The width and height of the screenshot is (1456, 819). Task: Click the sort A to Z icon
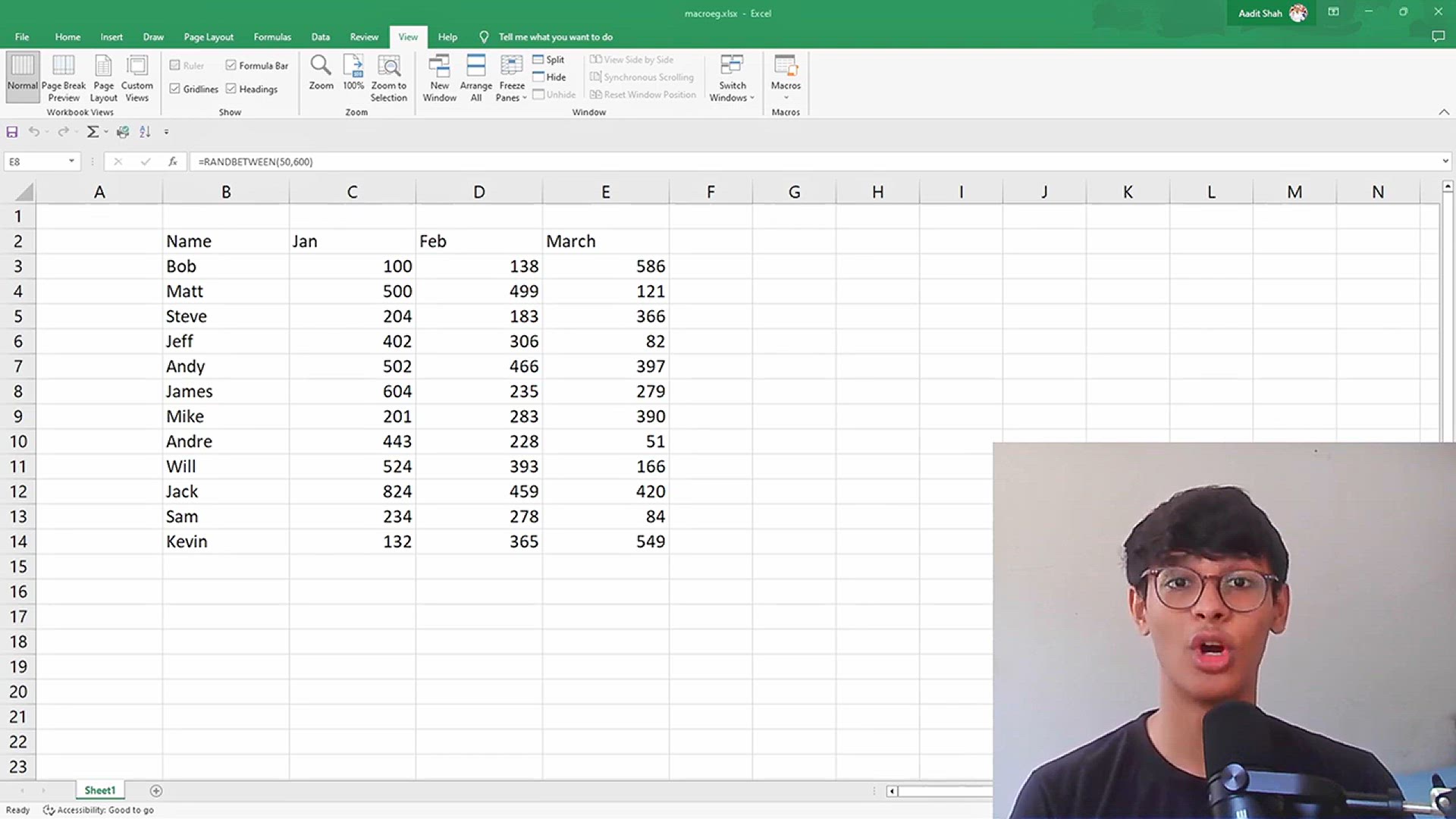click(145, 132)
